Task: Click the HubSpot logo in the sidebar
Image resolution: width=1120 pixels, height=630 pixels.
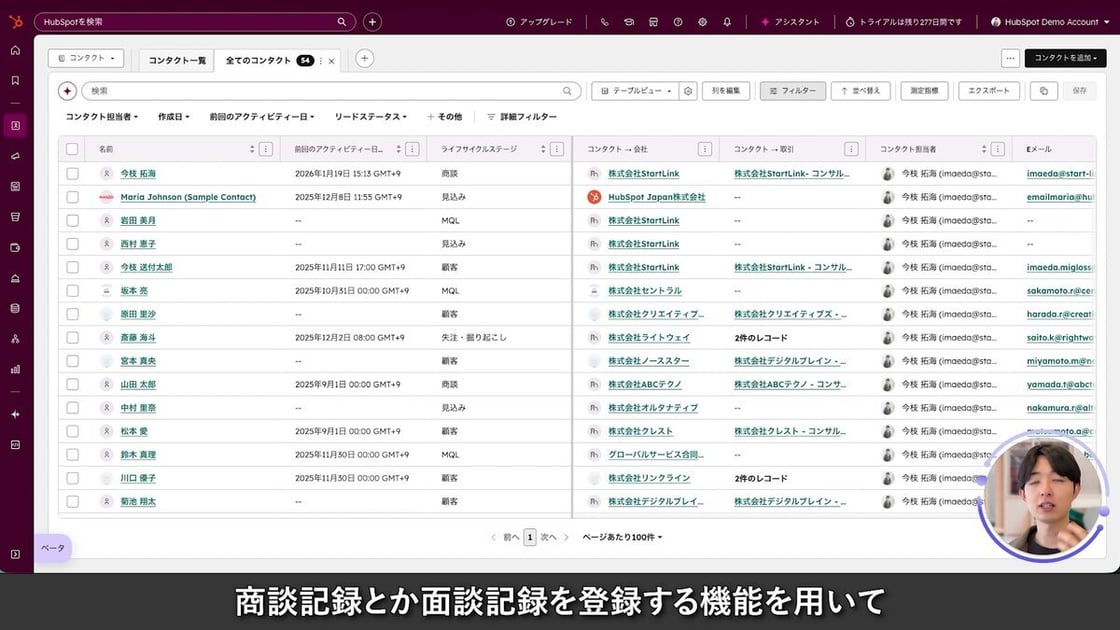Action: pos(15,21)
